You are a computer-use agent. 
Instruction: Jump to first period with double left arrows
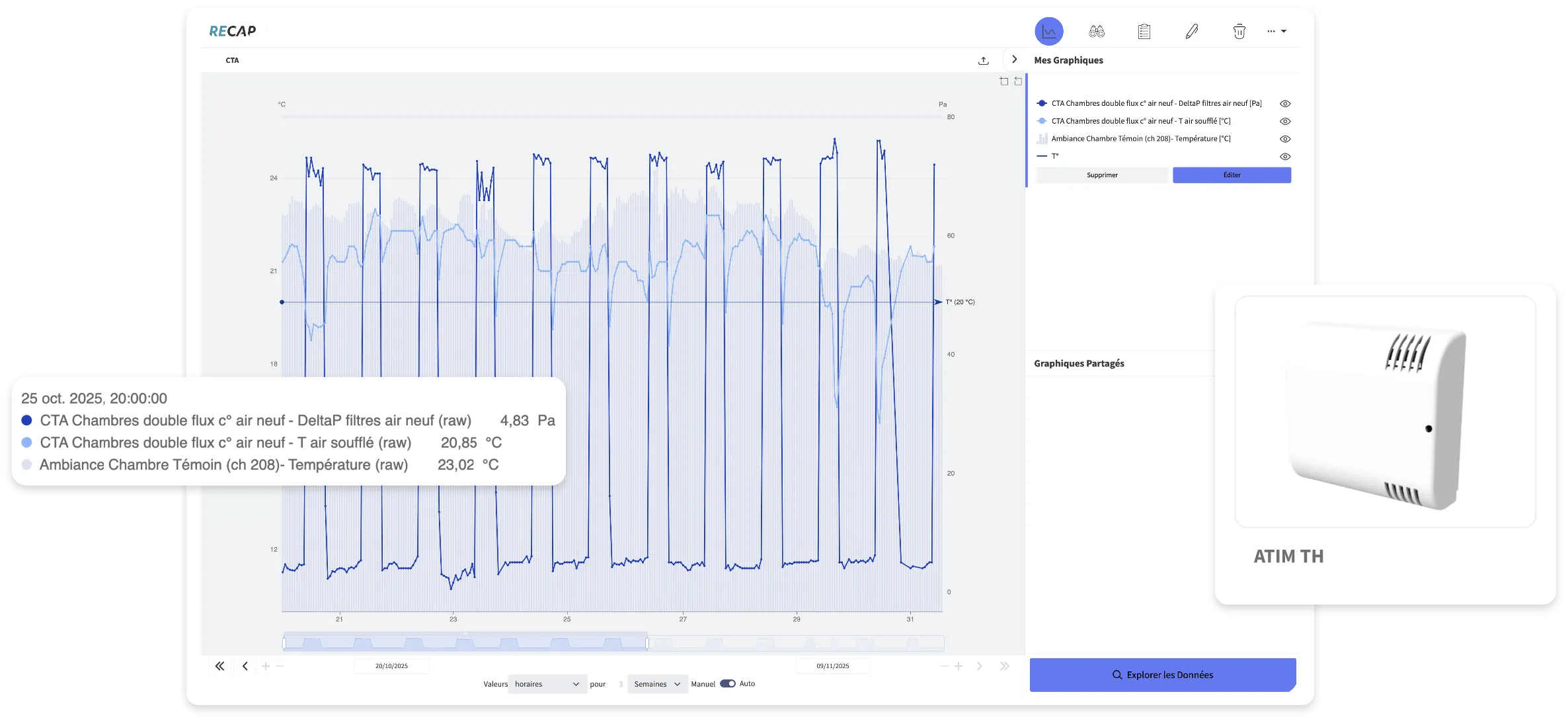219,666
